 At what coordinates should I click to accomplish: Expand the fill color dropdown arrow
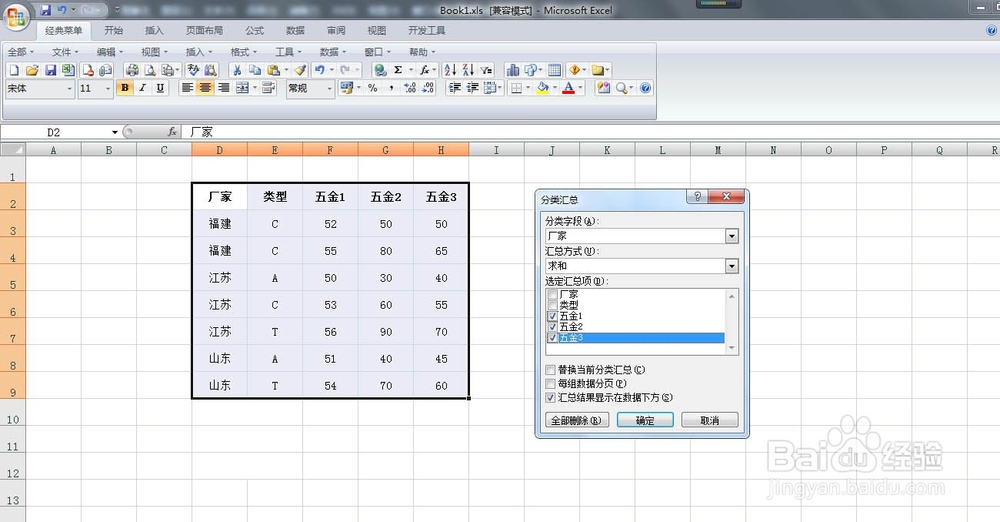tap(554, 88)
